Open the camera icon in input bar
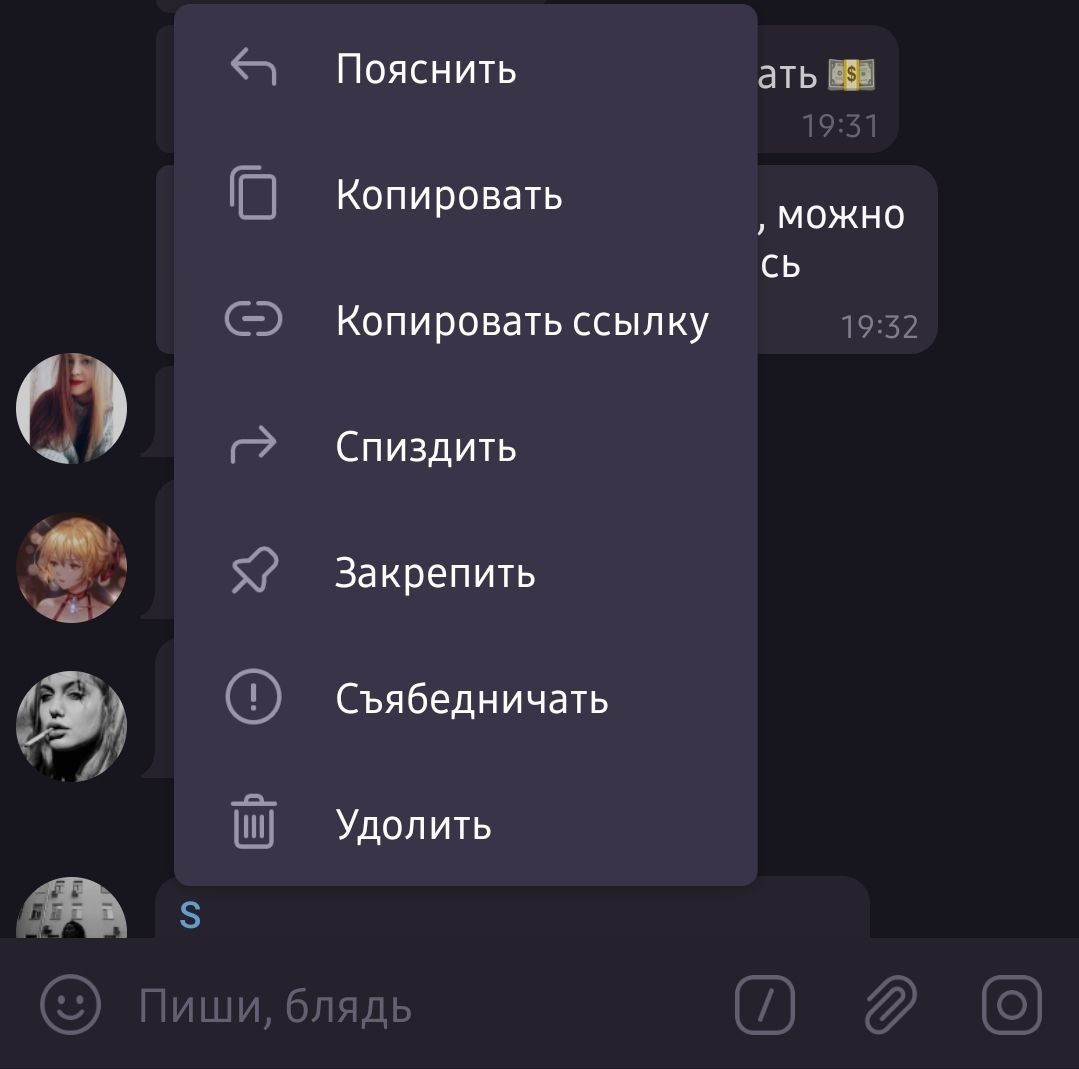This screenshot has width=1079, height=1069. pos(1012,1004)
